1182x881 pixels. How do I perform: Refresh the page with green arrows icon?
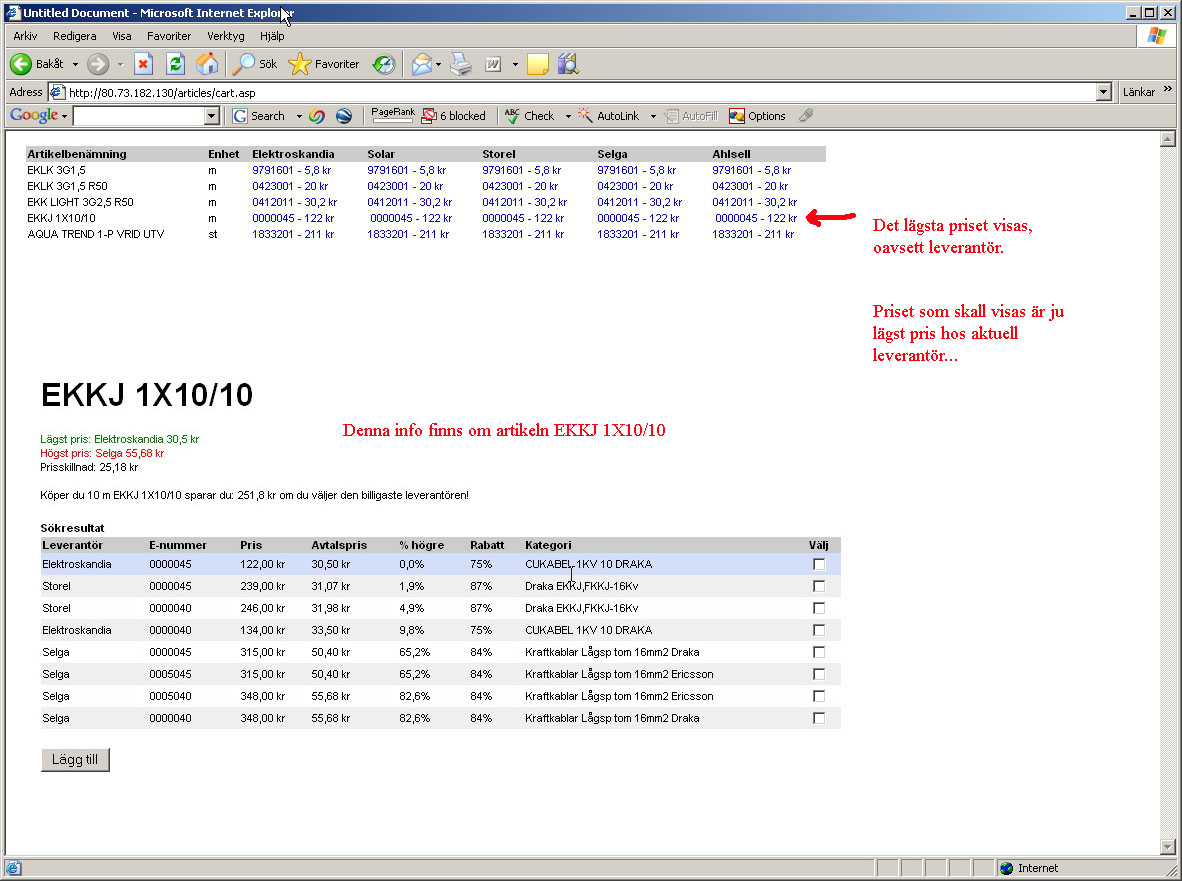click(x=176, y=64)
